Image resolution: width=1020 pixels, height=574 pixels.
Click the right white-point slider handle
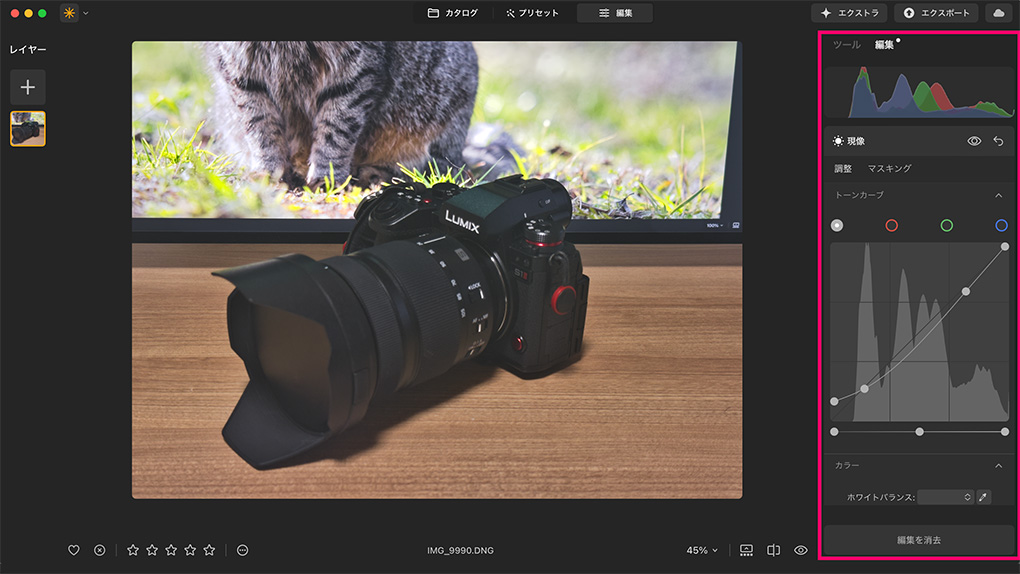[1005, 431]
